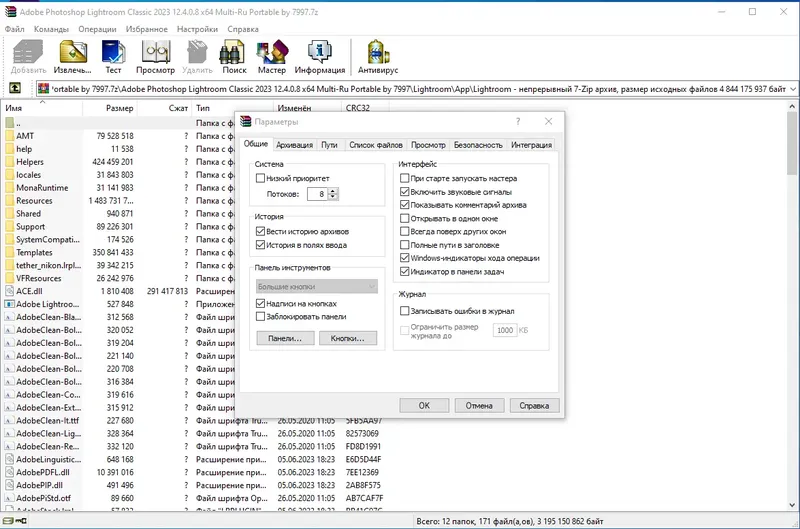800x529 pixels.
Task: Select the ACE.dll file icon
Action: 9,291
